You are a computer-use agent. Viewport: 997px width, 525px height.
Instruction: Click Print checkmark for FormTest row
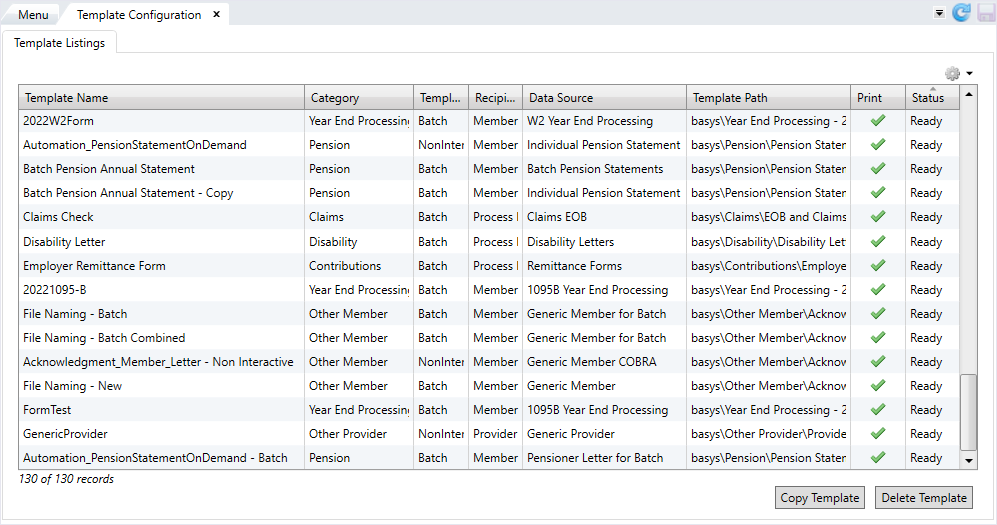(878, 410)
